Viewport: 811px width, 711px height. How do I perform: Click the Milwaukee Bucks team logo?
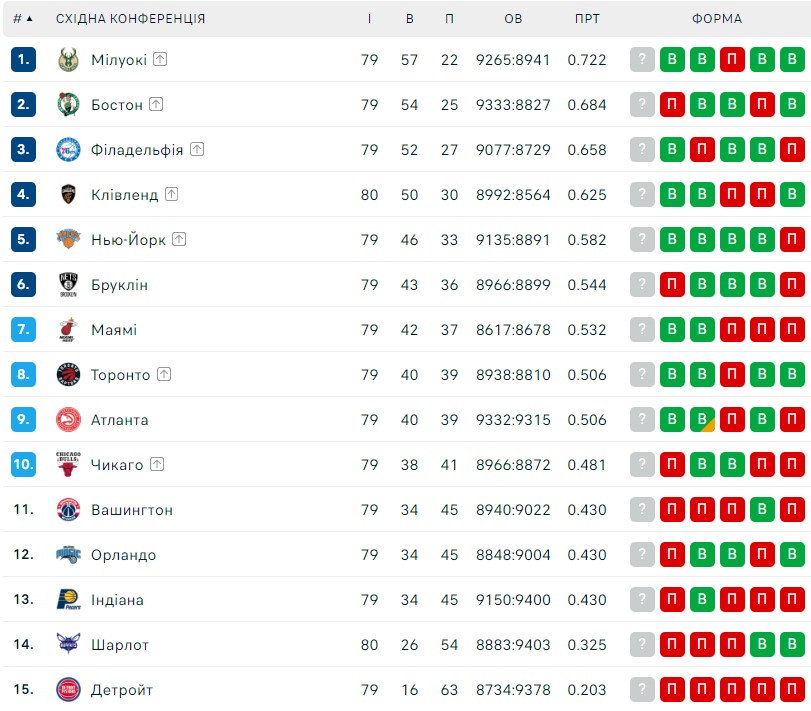[x=68, y=59]
